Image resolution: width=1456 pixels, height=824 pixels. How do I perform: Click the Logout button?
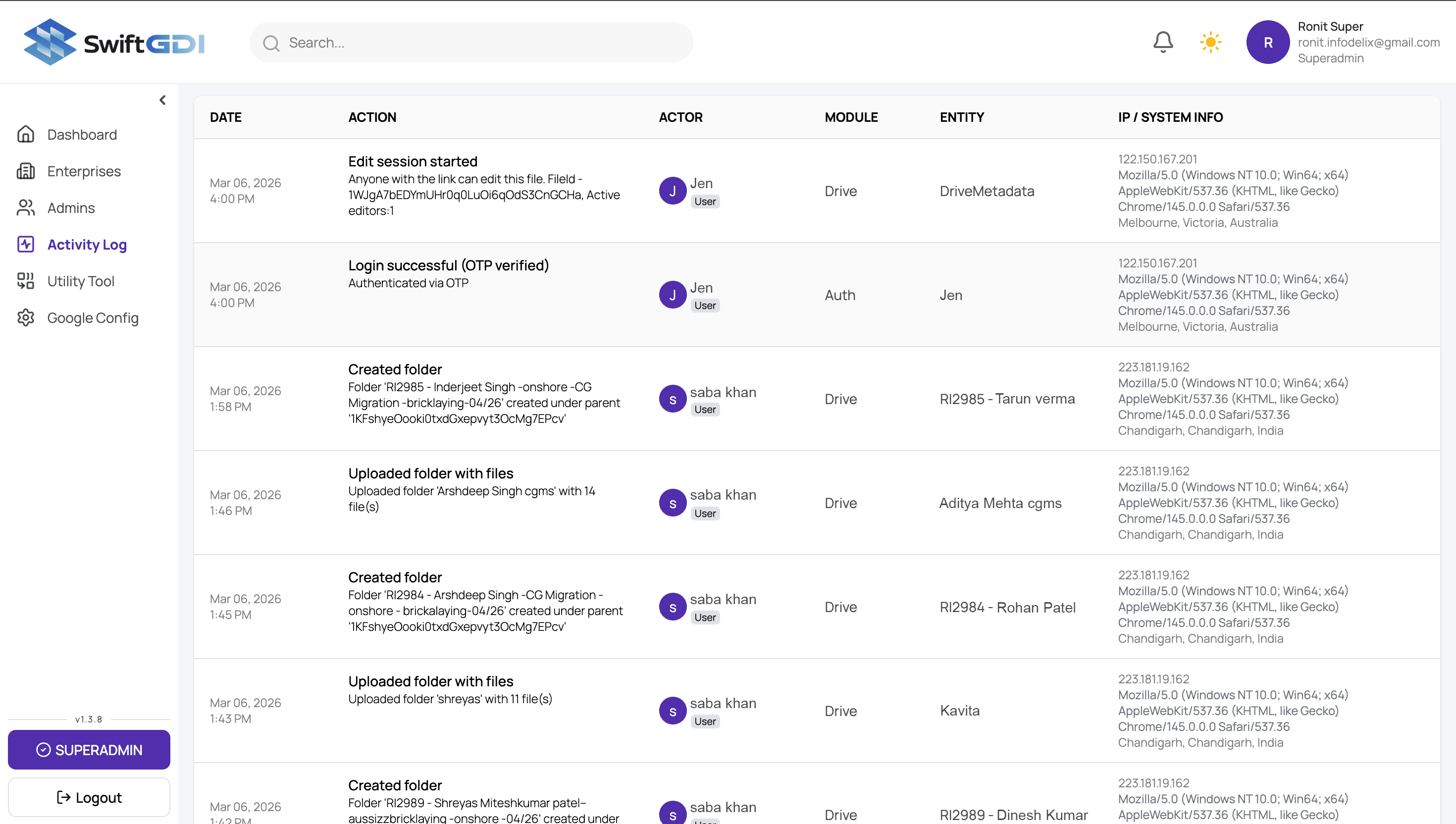(x=89, y=797)
